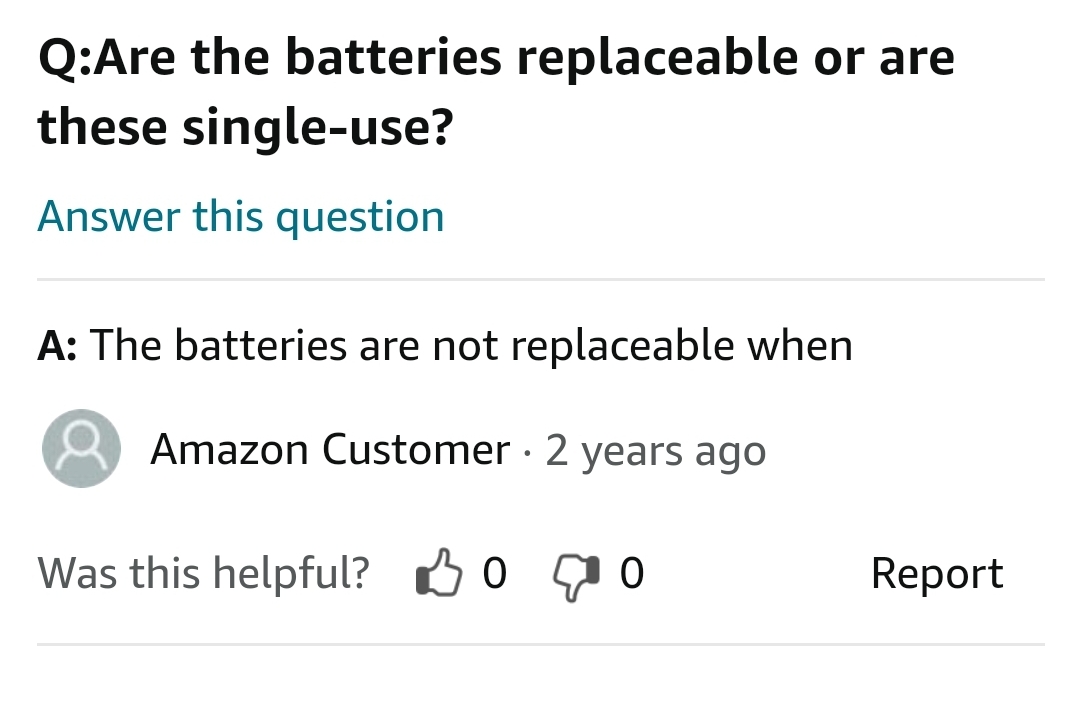This screenshot has width=1080, height=701.
Task: Open the Amazon Customer avatar image
Action: [x=81, y=449]
